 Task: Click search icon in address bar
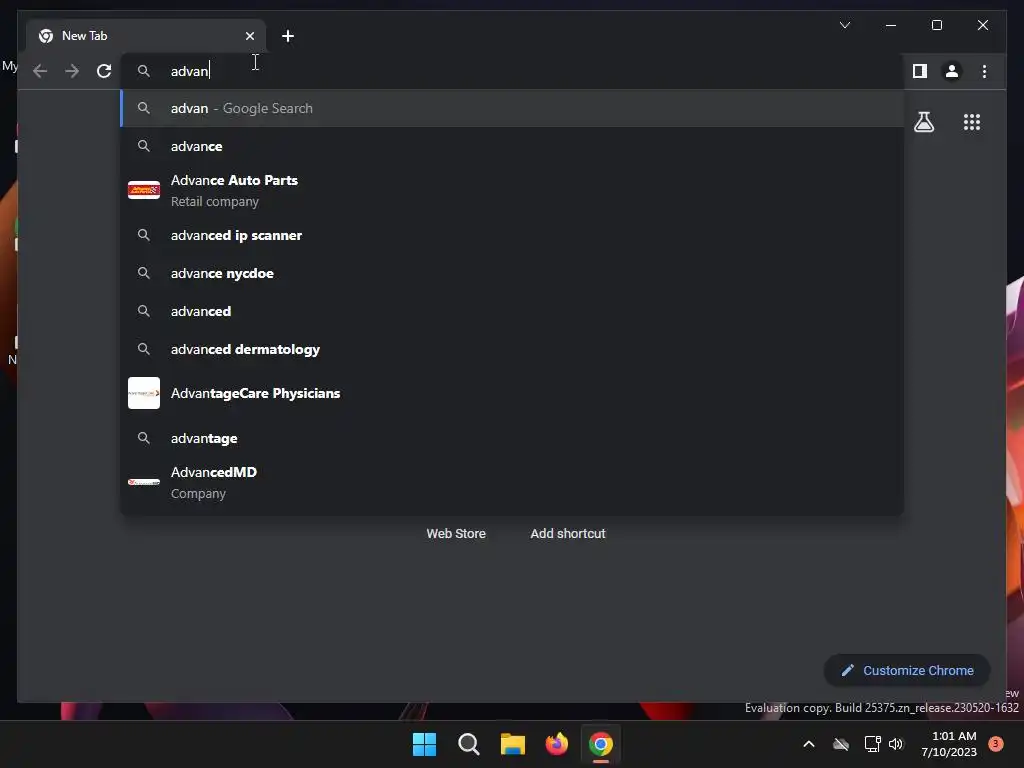click(144, 71)
